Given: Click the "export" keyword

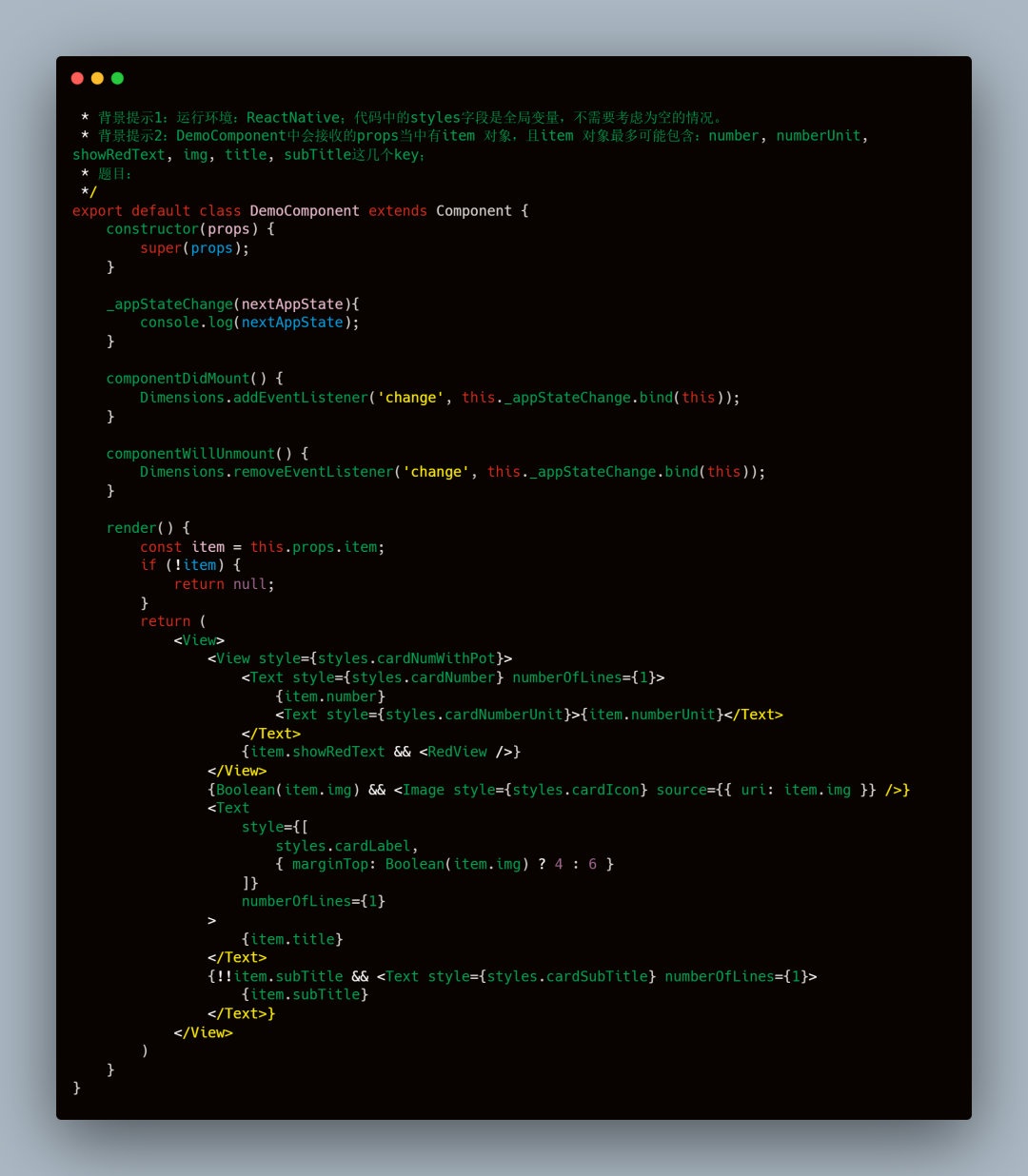Looking at the screenshot, I should [x=97, y=211].
